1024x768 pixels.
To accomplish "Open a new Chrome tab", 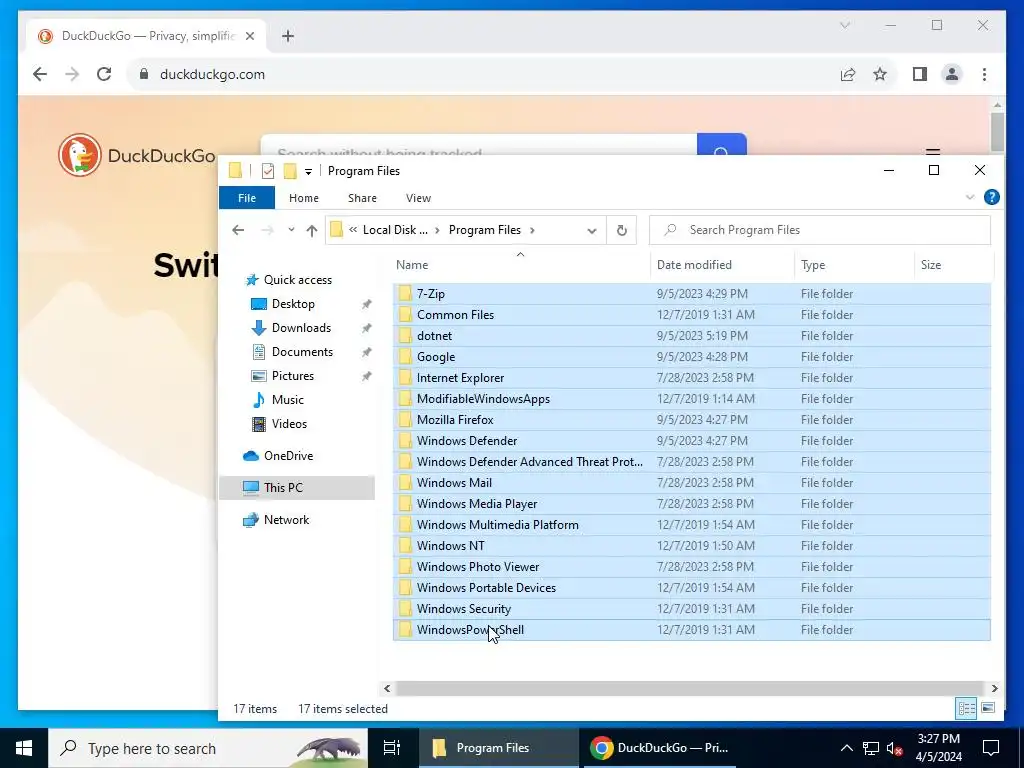I will pos(288,36).
